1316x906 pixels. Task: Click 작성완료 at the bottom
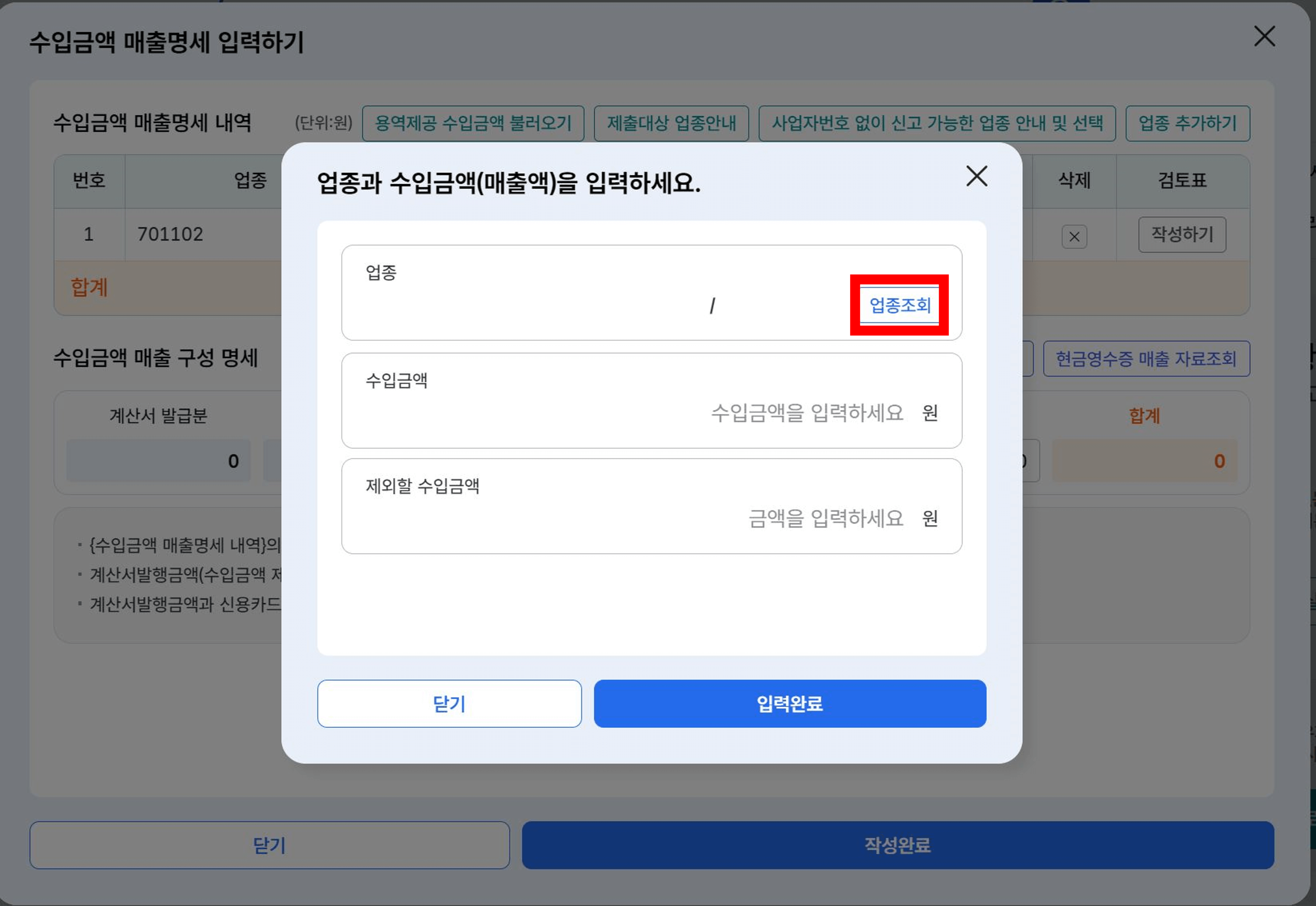point(897,845)
